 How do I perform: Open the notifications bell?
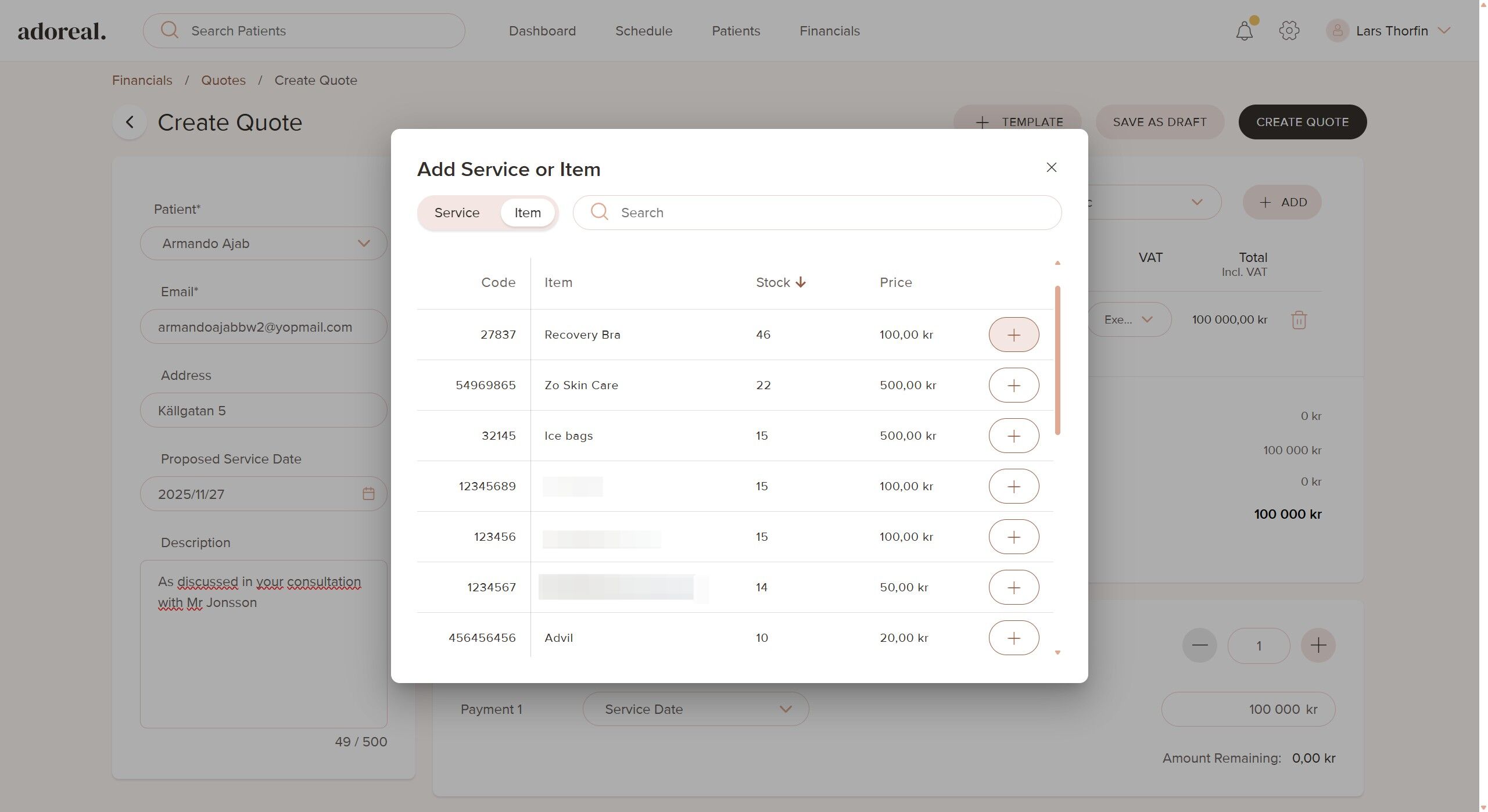click(x=1244, y=31)
